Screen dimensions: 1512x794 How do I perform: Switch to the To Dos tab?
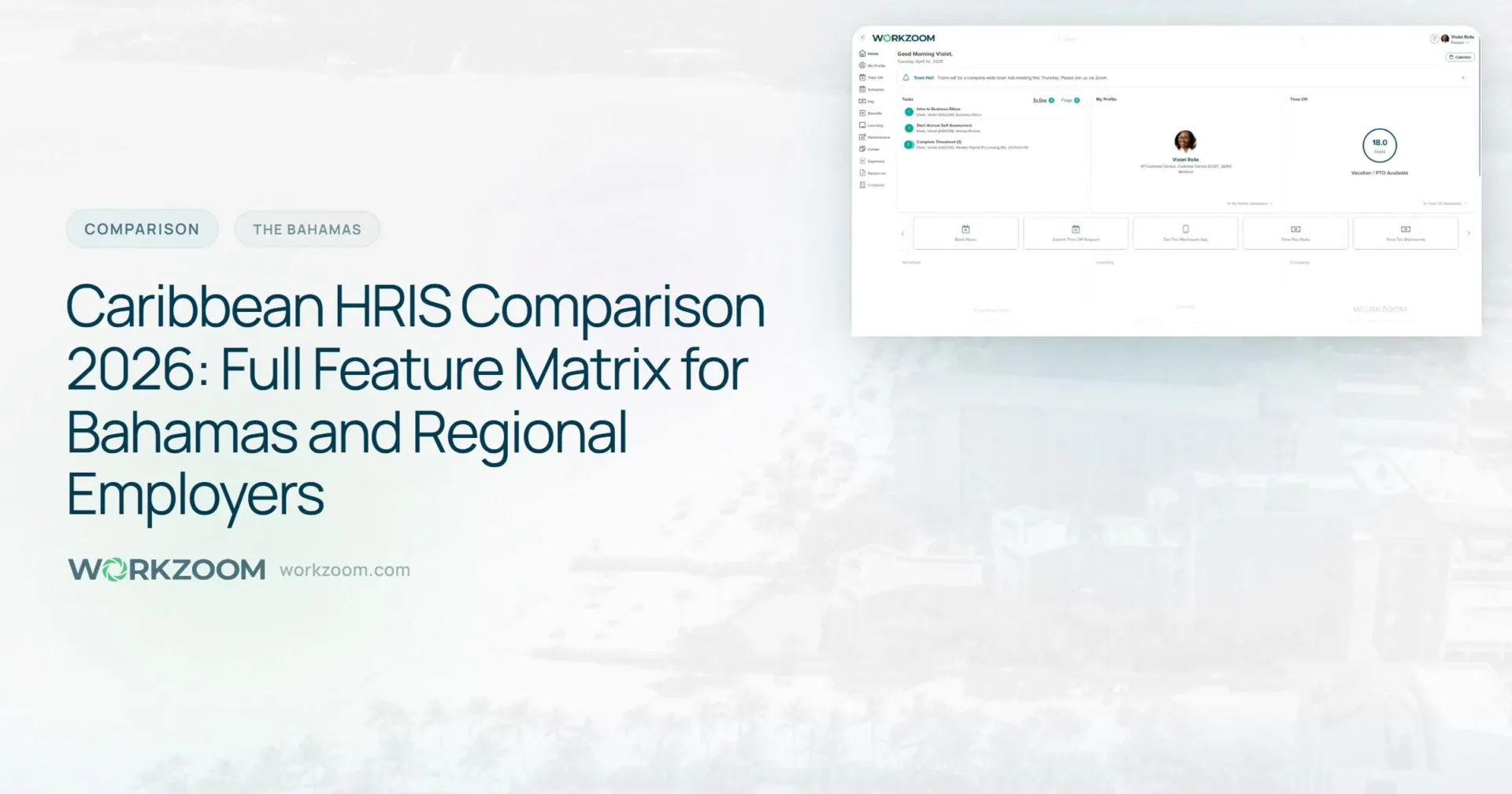(x=1043, y=100)
